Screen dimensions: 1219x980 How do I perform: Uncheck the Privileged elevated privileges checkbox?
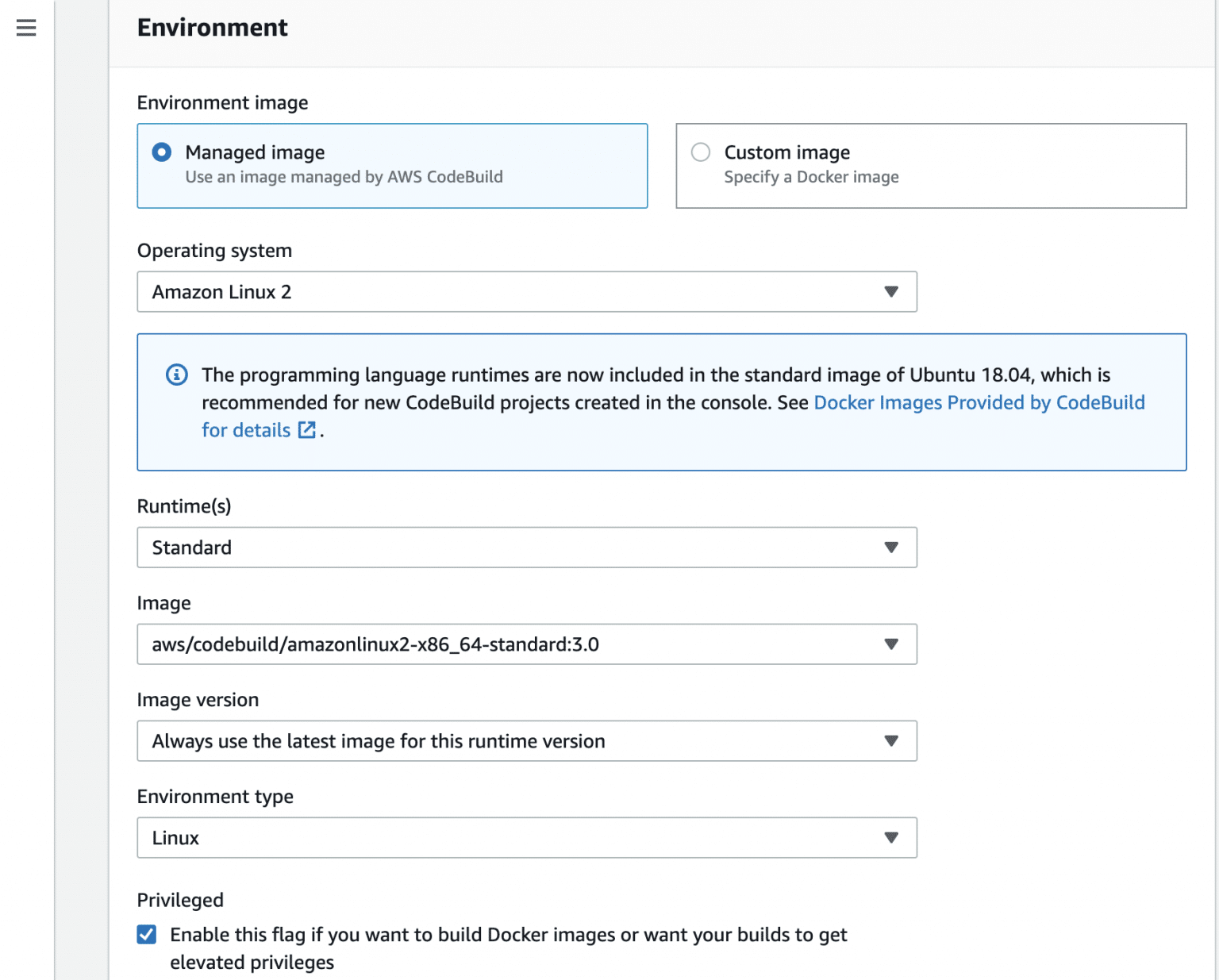146,934
